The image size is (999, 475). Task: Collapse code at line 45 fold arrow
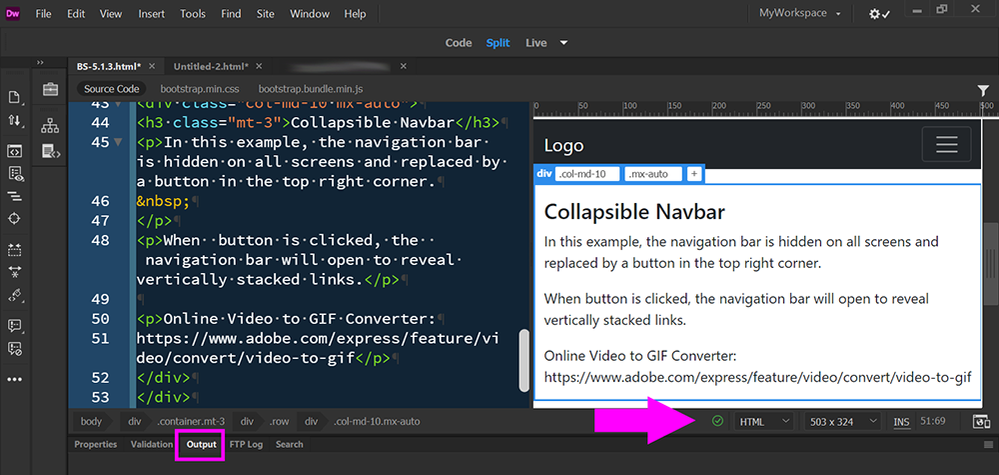point(119,142)
